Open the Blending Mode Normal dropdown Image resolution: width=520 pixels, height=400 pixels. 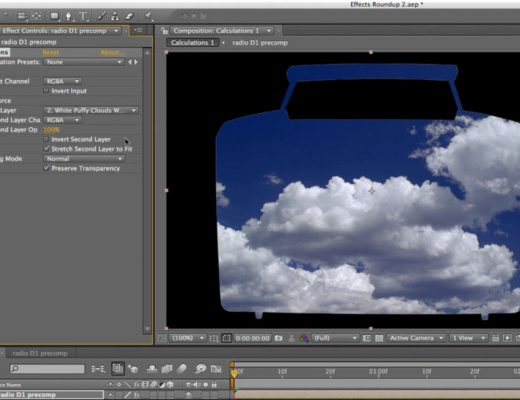point(84,159)
